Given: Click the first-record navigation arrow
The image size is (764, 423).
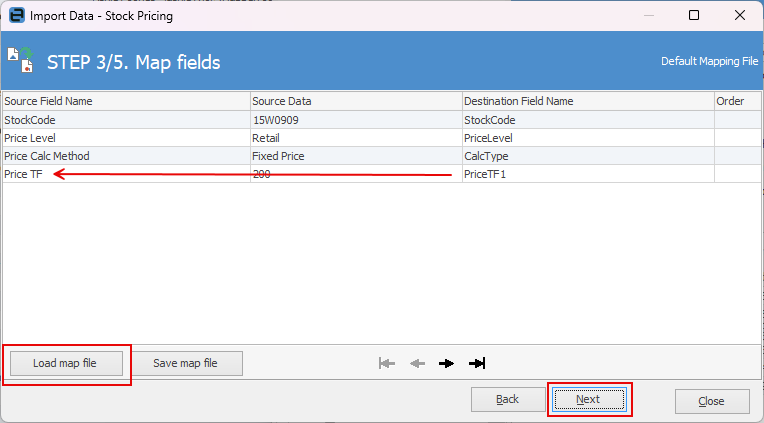Looking at the screenshot, I should pyautogui.click(x=387, y=363).
